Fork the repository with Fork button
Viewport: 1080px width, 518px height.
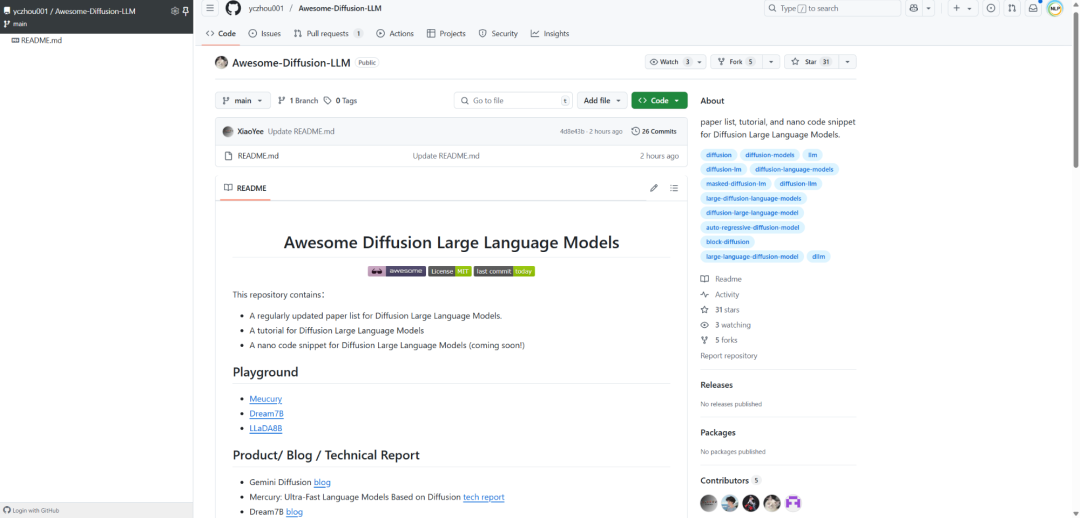click(x=735, y=62)
